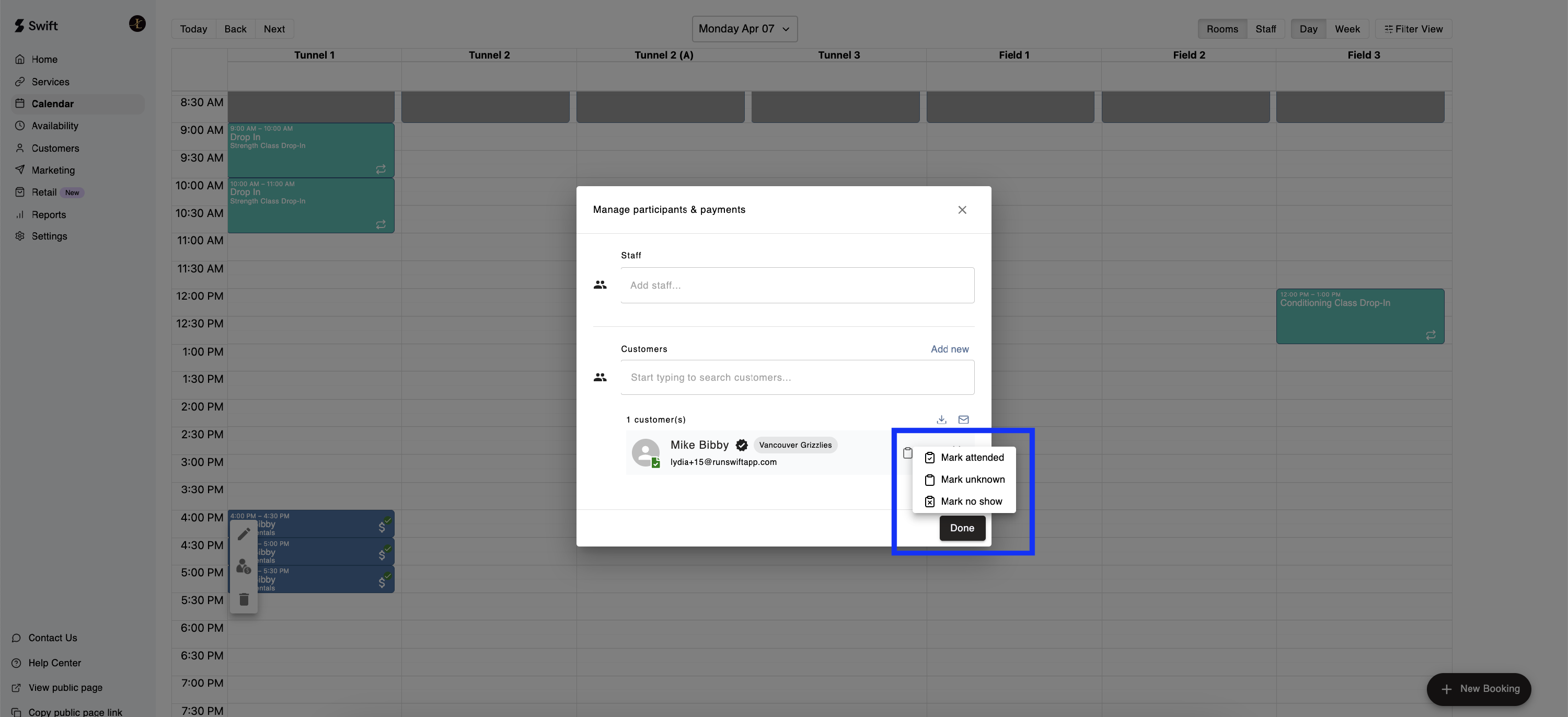Open the Filter View options
Screen dimensions: 1568x717
pos(1413,29)
